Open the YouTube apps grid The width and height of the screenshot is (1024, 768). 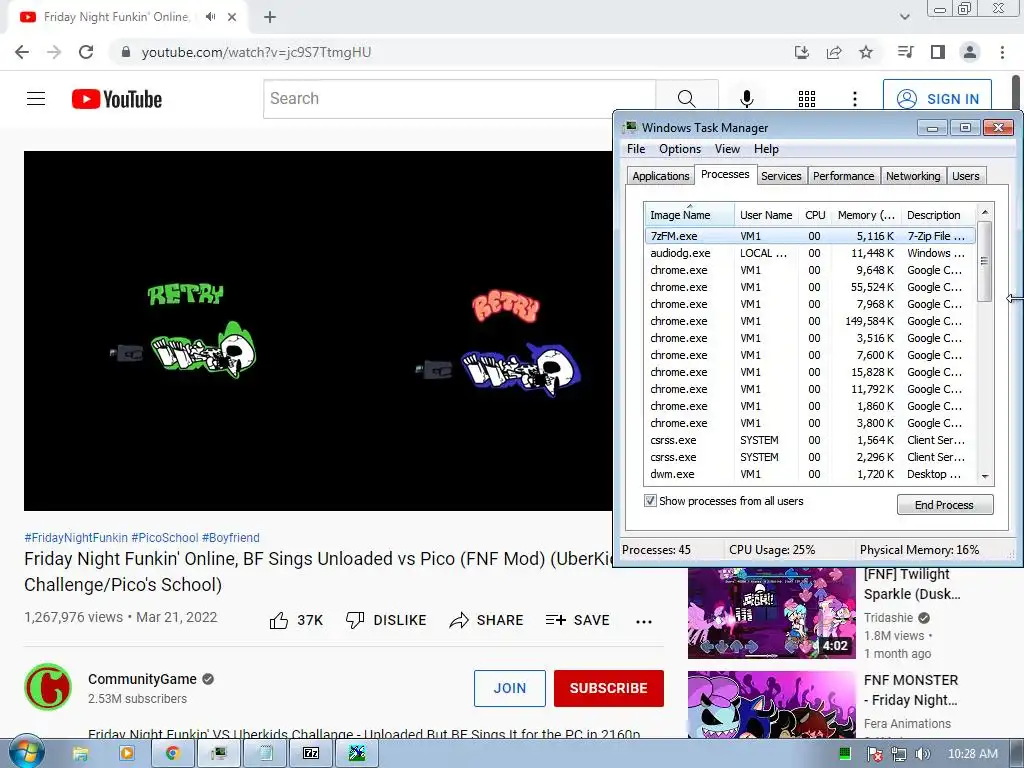807,99
